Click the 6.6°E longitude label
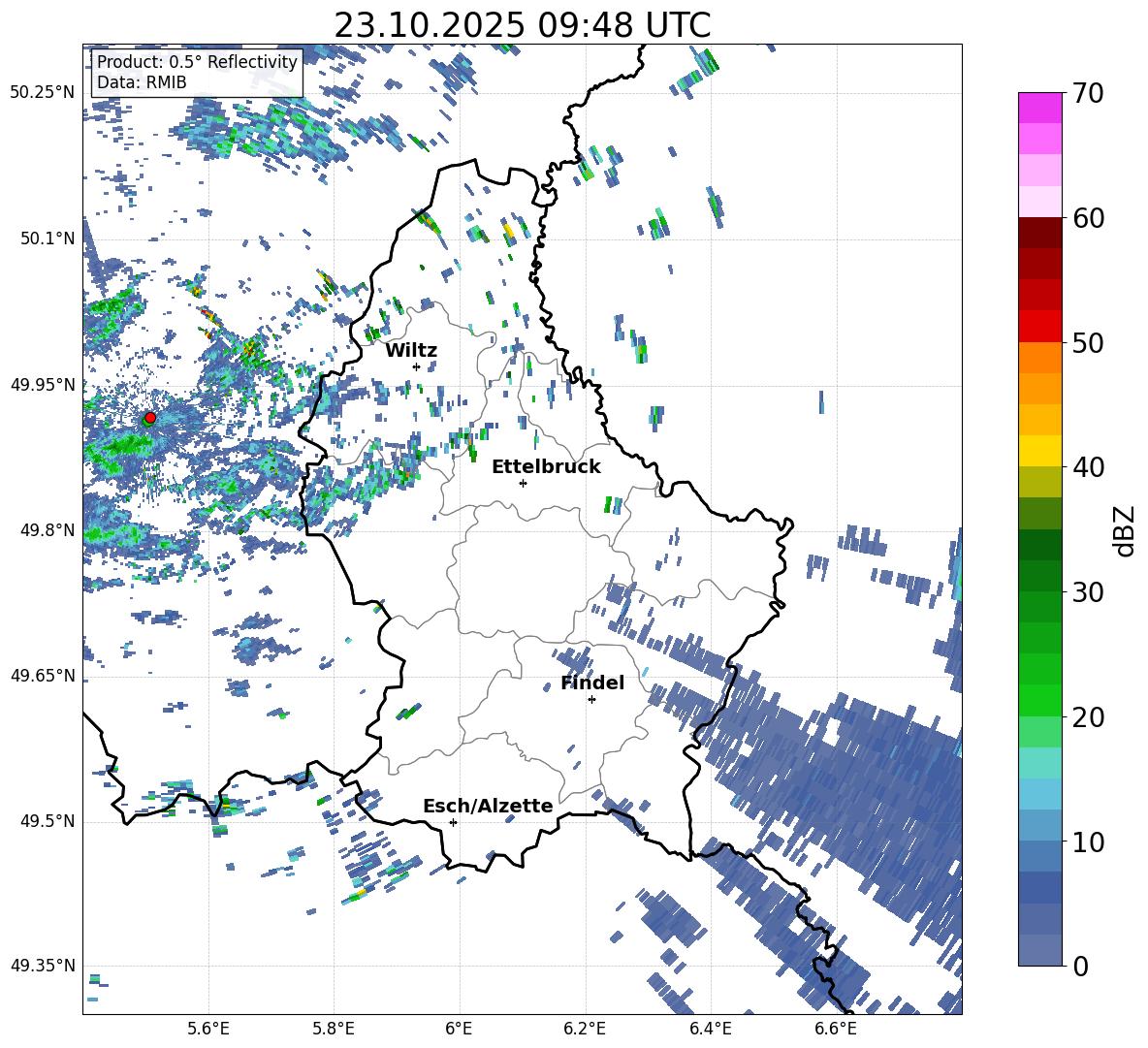 [x=836, y=1029]
